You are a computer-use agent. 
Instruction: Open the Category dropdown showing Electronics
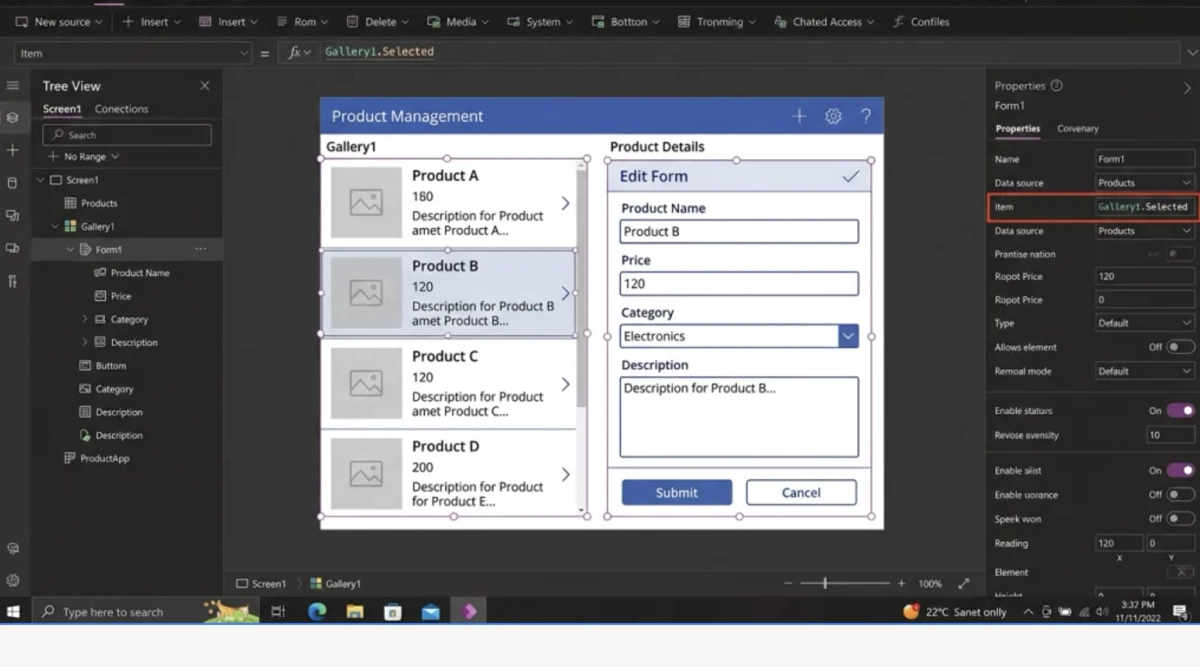848,336
